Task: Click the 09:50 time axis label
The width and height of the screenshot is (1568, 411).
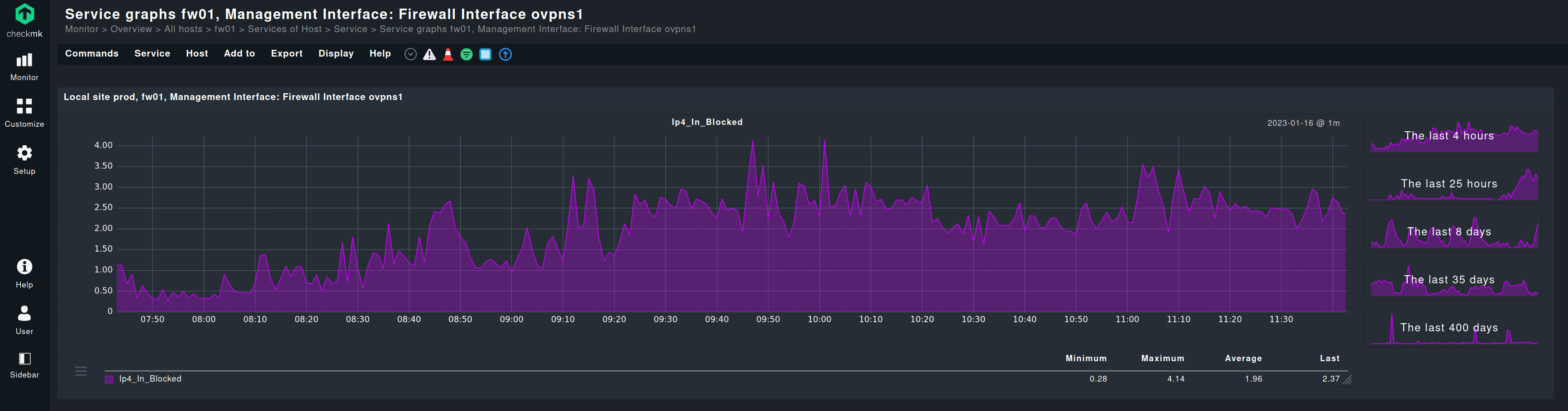Action: (x=768, y=320)
